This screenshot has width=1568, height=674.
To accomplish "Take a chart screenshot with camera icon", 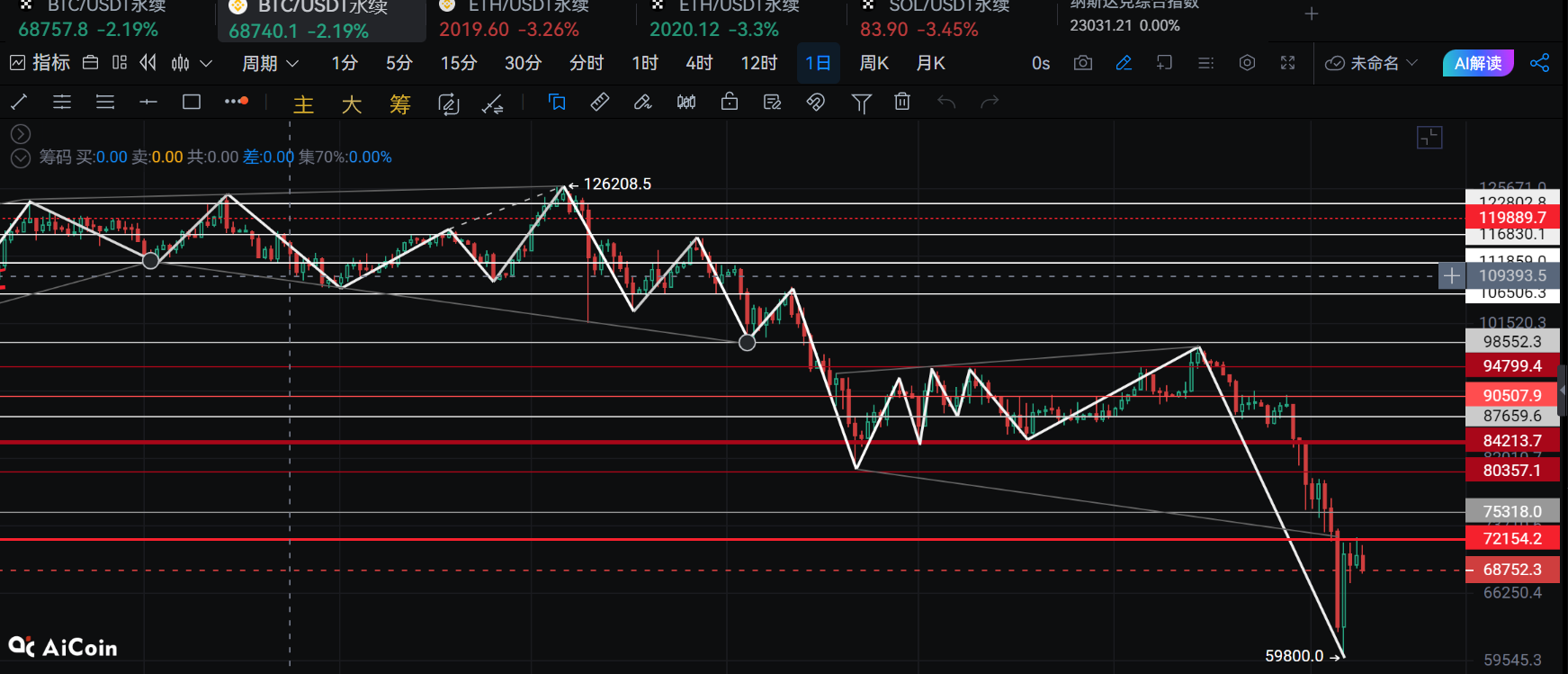I will [x=1083, y=63].
